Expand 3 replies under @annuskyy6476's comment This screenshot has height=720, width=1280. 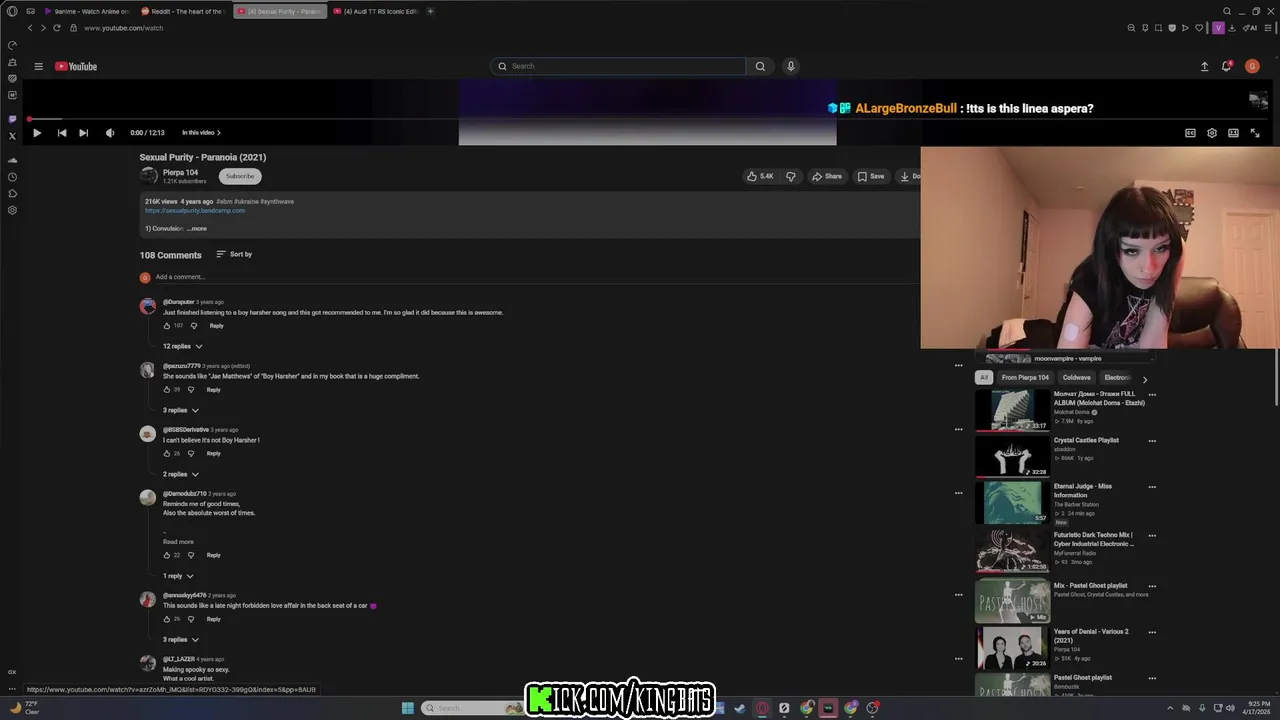[x=181, y=640]
